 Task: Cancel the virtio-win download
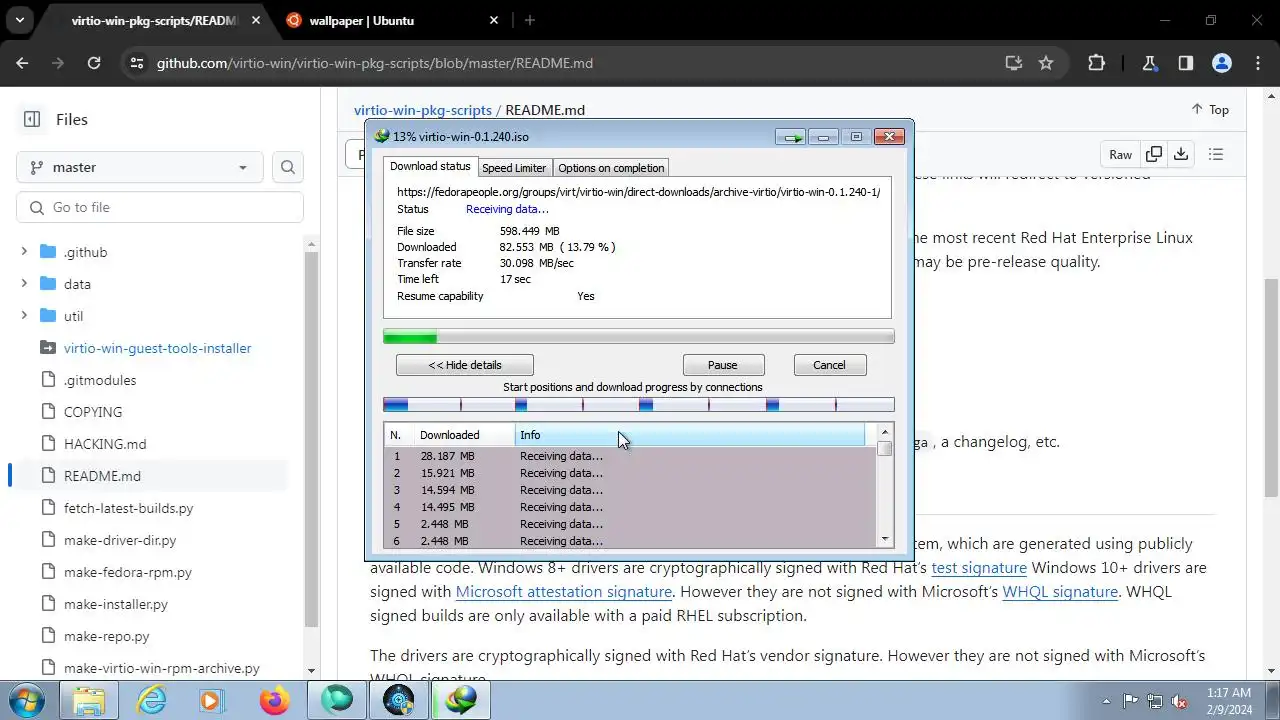(829, 365)
